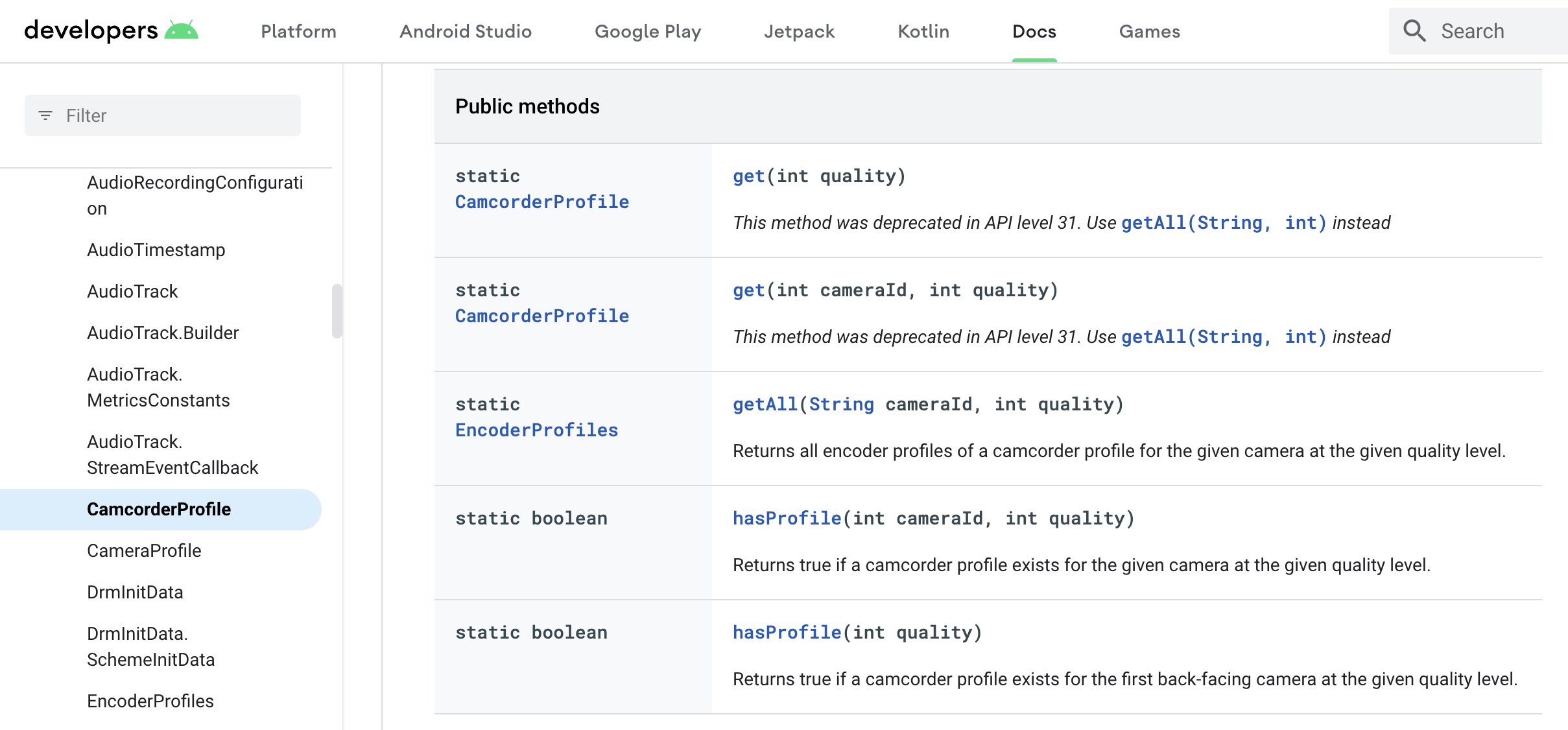Screen dimensions: 1568x730
Task: Navigate to the Games section
Action: 1148,31
